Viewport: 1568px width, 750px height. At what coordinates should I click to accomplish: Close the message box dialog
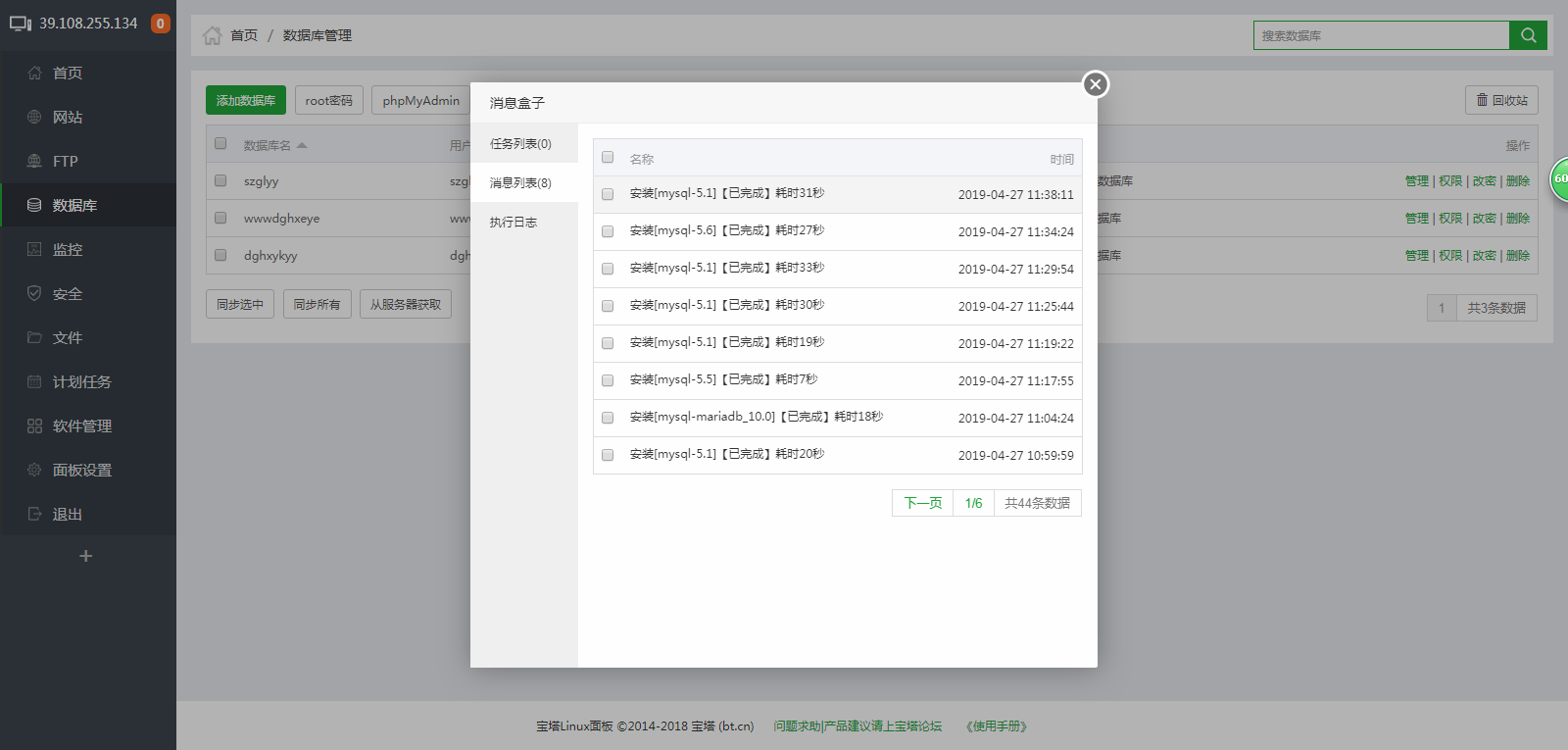1096,84
